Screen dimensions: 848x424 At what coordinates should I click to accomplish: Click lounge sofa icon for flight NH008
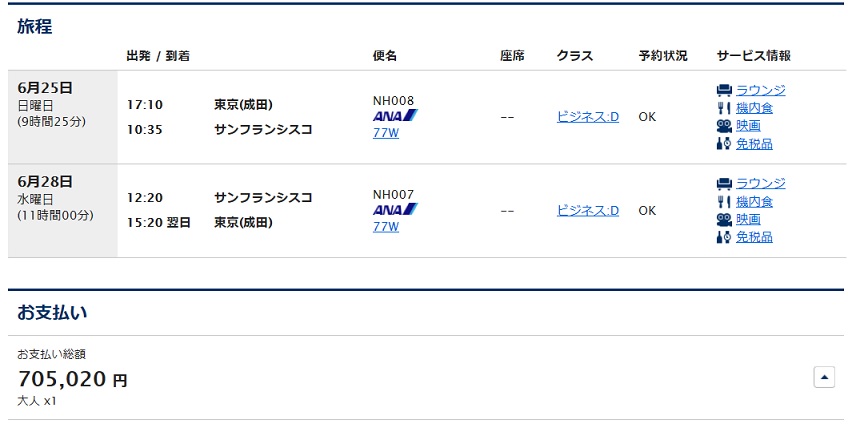tap(724, 90)
